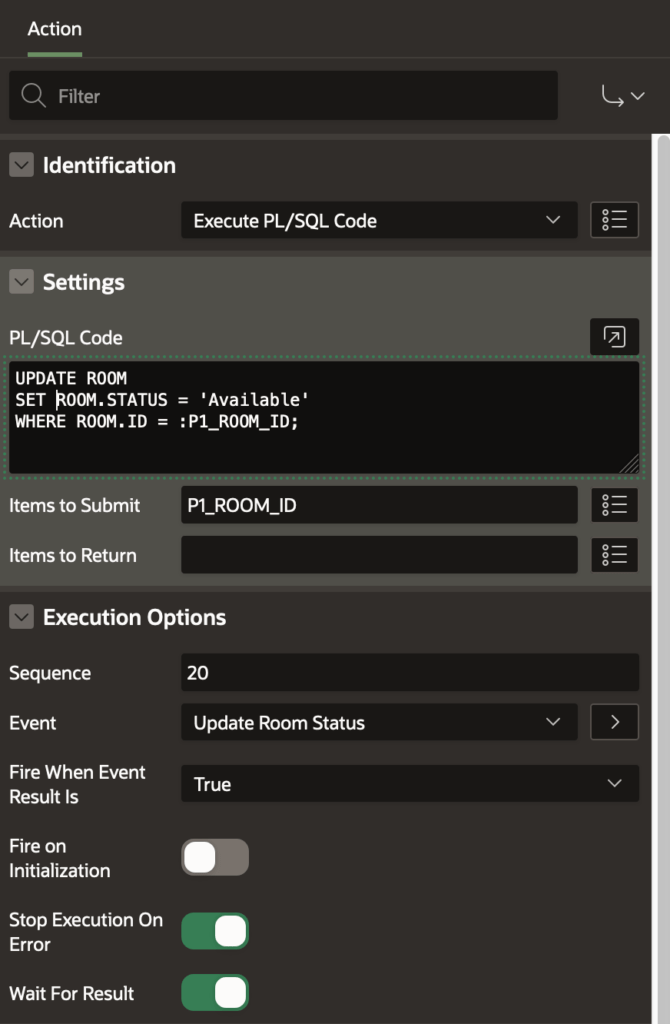
Task: Open the Action type dropdown
Action: pyautogui.click(x=379, y=220)
